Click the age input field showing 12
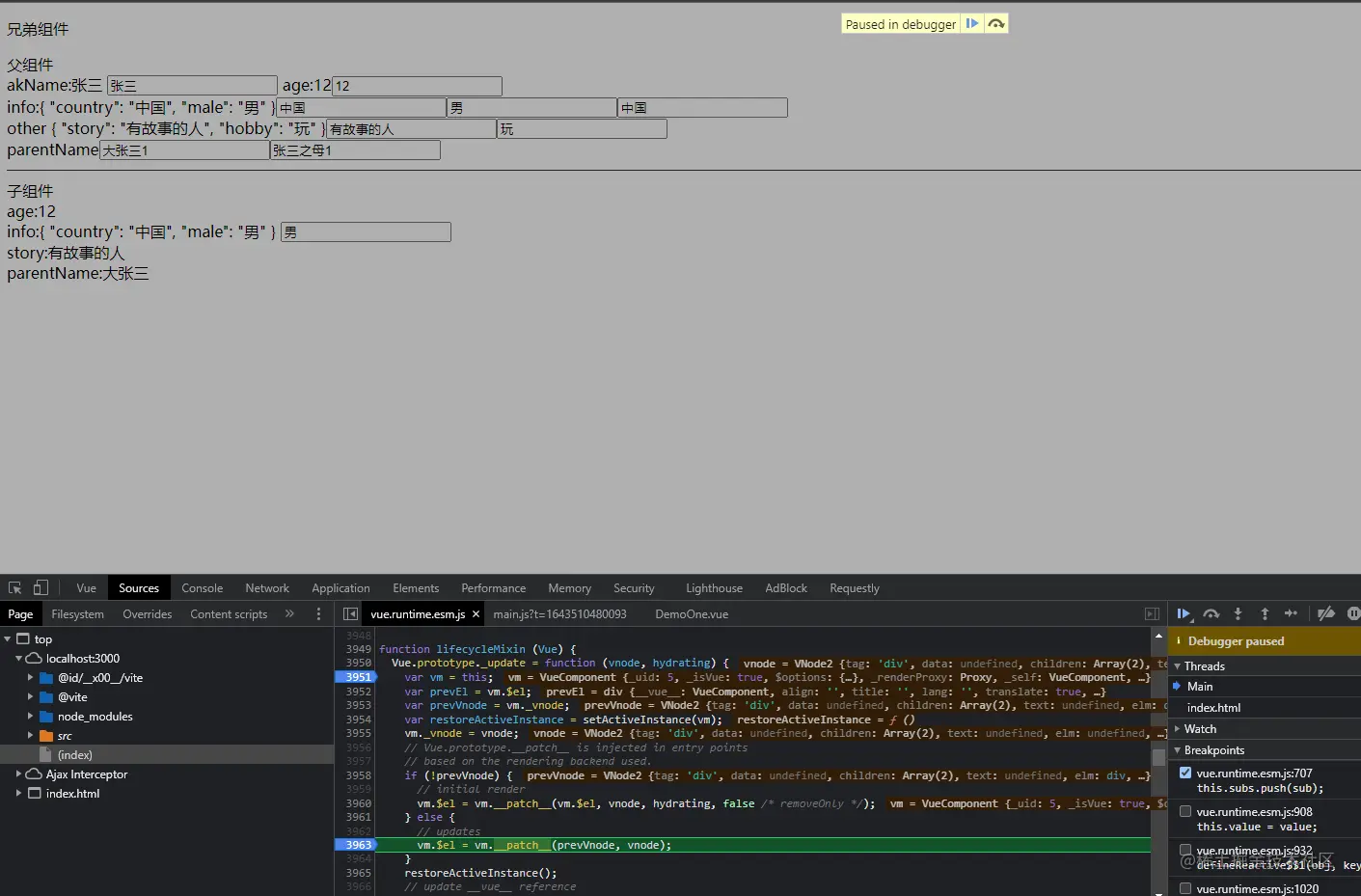 point(417,86)
